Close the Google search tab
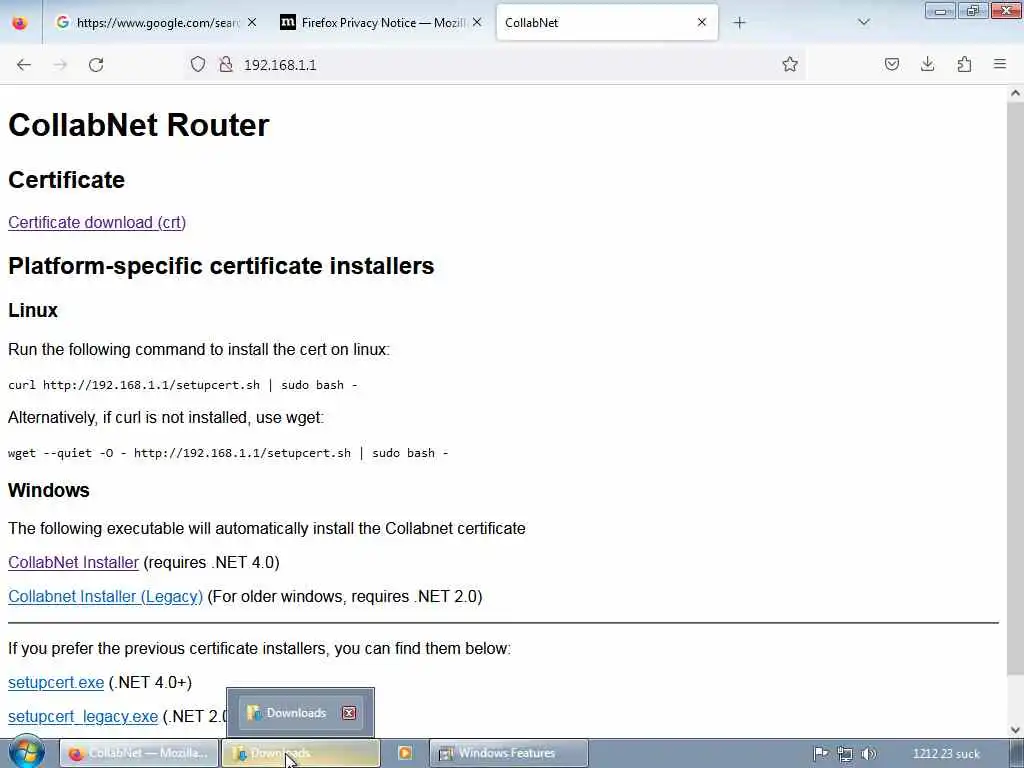 (x=252, y=23)
